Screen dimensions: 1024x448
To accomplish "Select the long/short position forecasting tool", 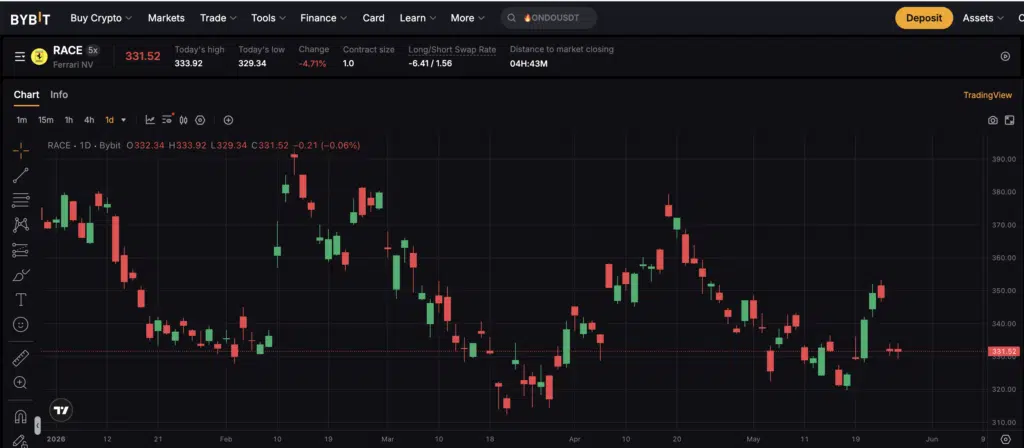I will (21, 249).
